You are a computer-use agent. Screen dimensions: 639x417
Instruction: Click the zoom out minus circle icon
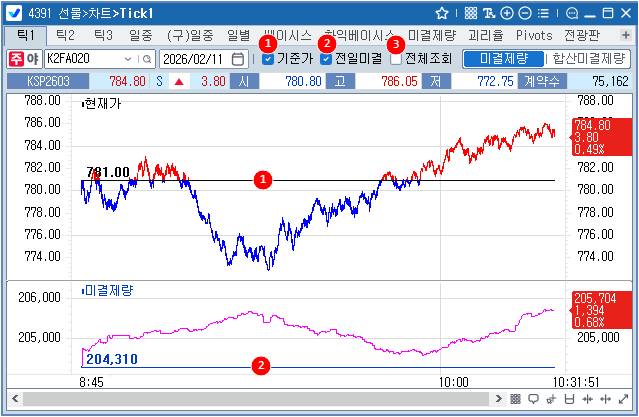525,14
